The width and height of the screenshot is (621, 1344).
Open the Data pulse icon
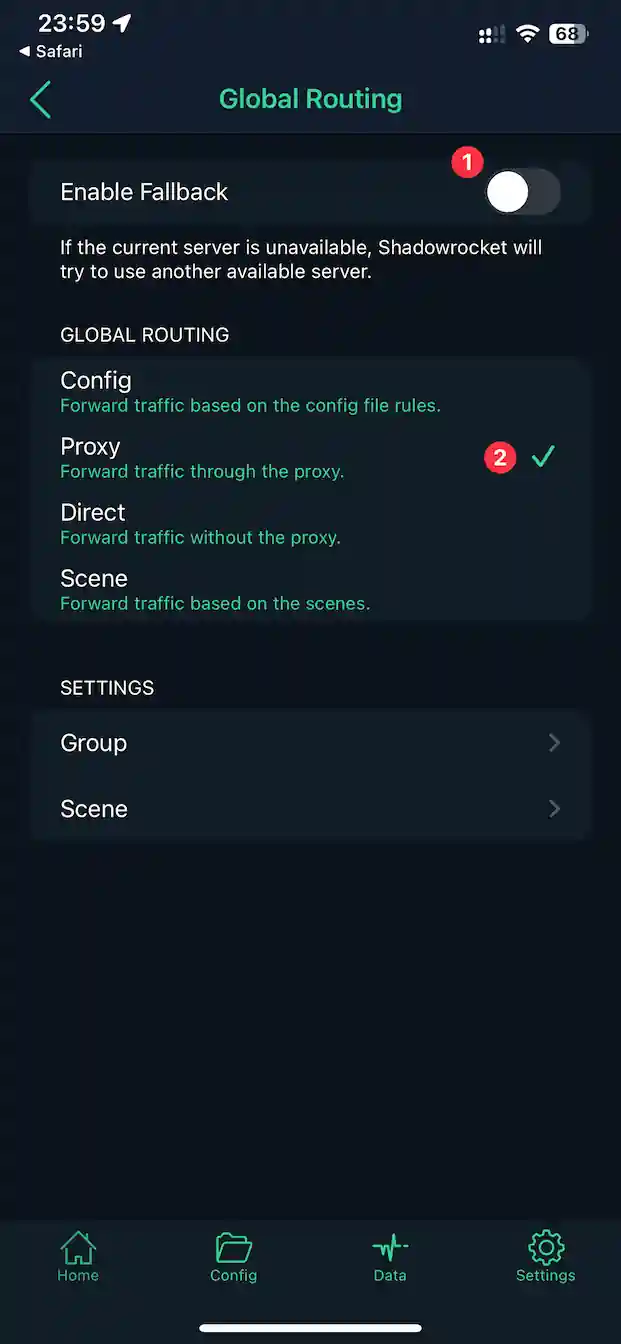click(390, 1248)
